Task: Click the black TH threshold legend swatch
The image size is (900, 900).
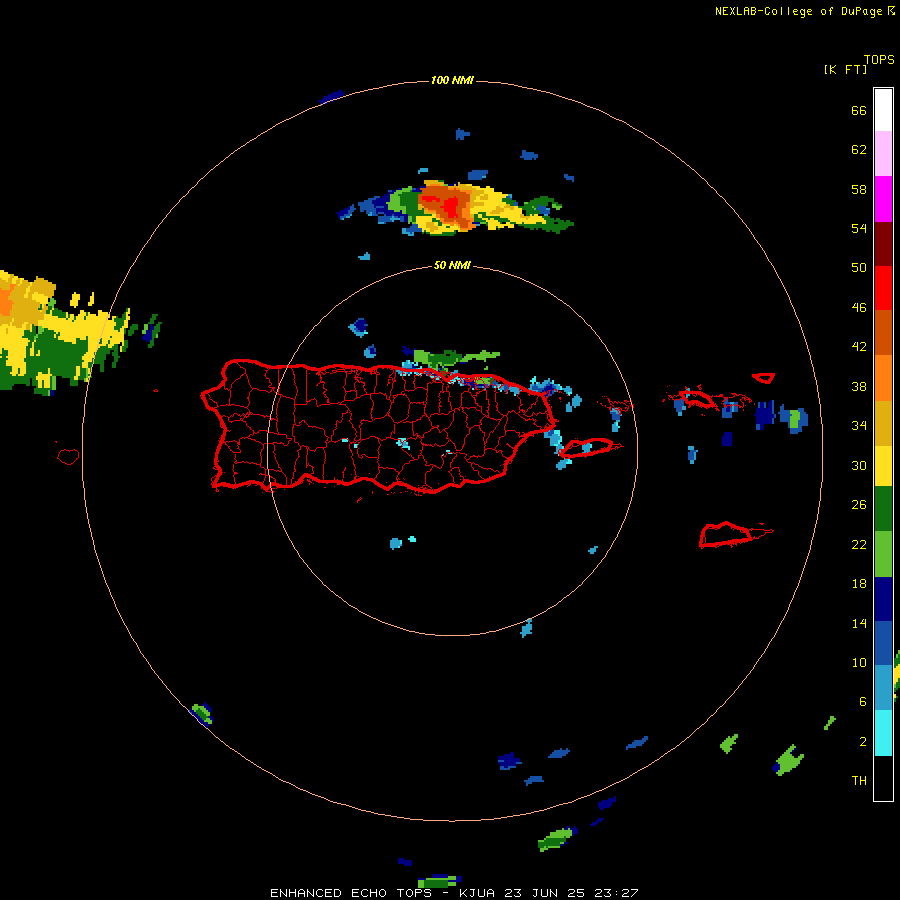Action: tap(883, 778)
